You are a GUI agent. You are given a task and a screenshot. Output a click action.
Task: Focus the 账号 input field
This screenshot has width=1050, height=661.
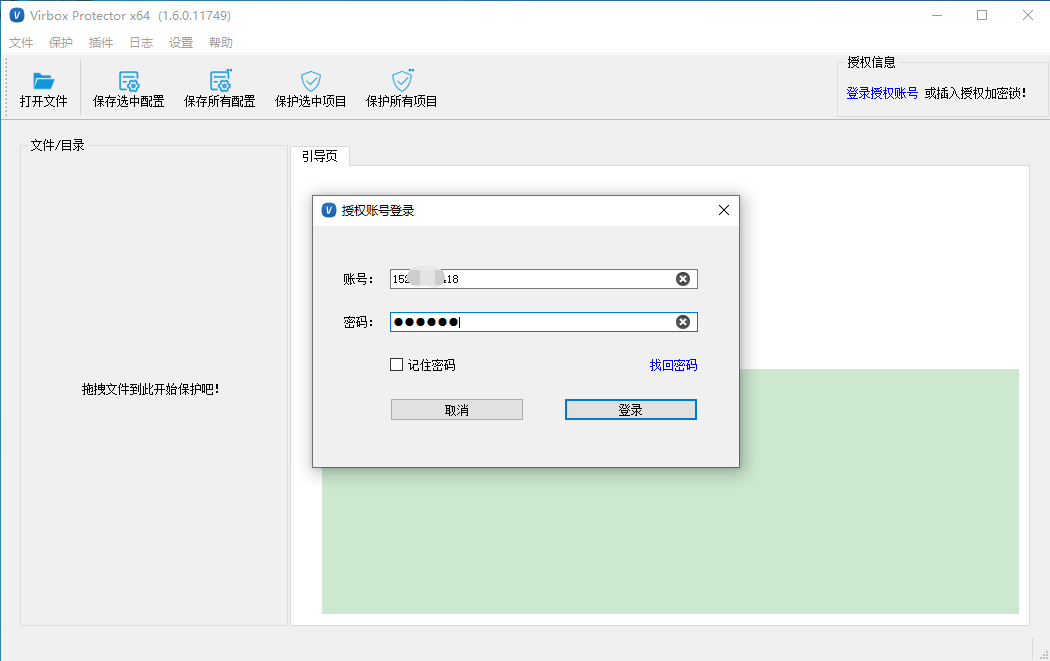[544, 279]
